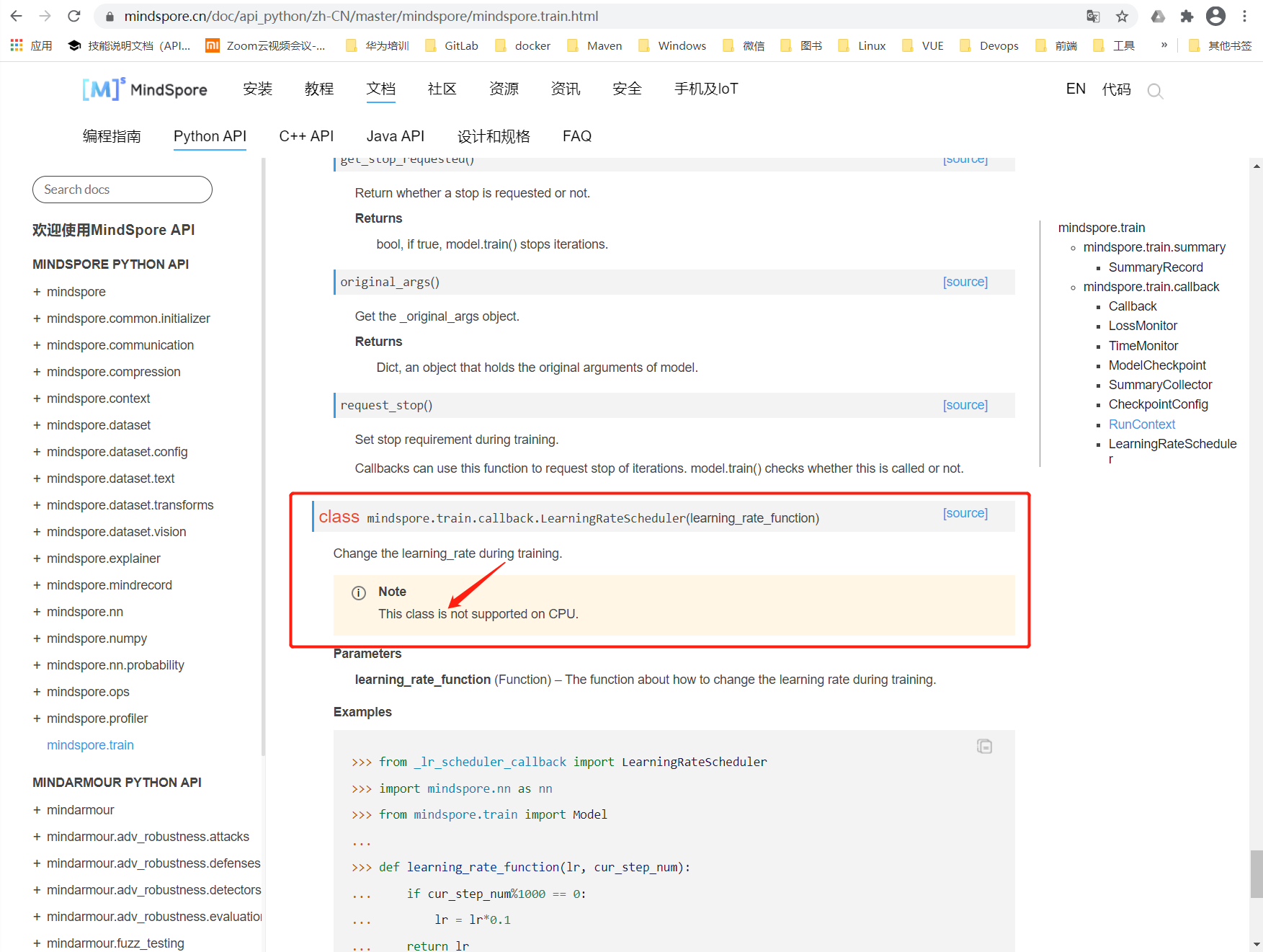Translate this page icon in address bar
This screenshot has width=1263, height=952.
(x=1093, y=16)
